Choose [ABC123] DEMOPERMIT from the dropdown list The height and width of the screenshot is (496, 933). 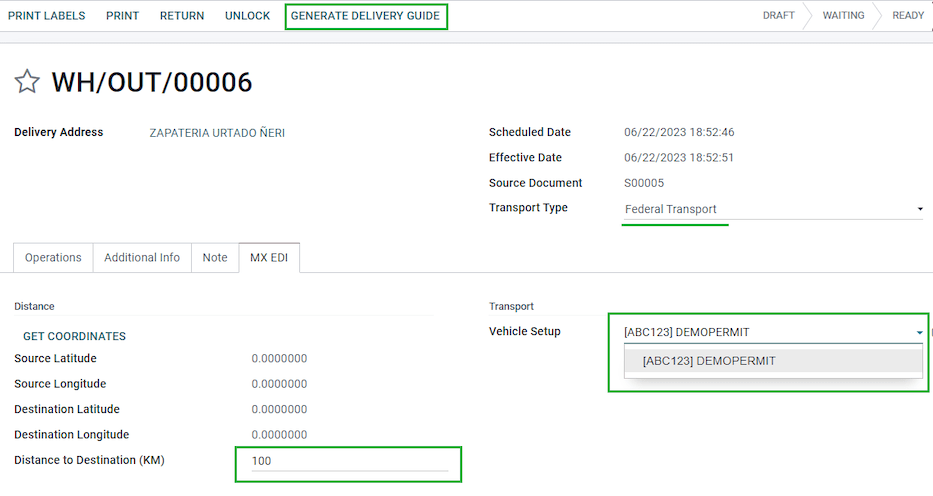pos(709,361)
